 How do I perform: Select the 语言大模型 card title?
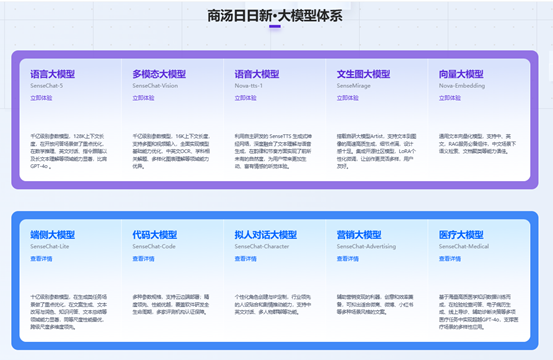click(53, 74)
